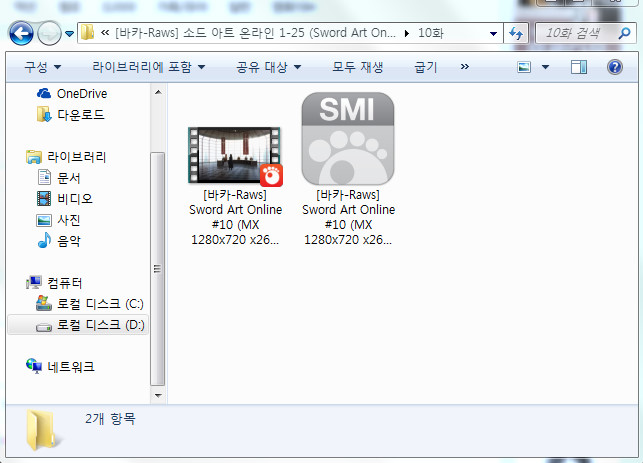
Task: Expand the arrow before 10화 in the path
Action: (406, 33)
